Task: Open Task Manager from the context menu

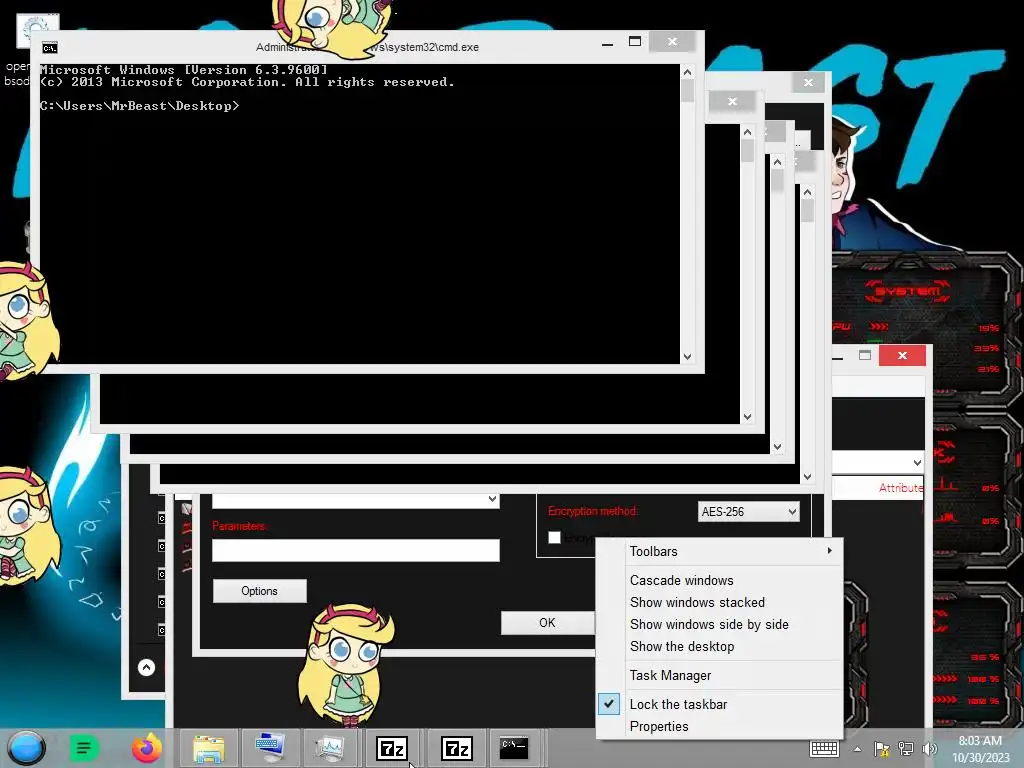Action: click(x=670, y=675)
